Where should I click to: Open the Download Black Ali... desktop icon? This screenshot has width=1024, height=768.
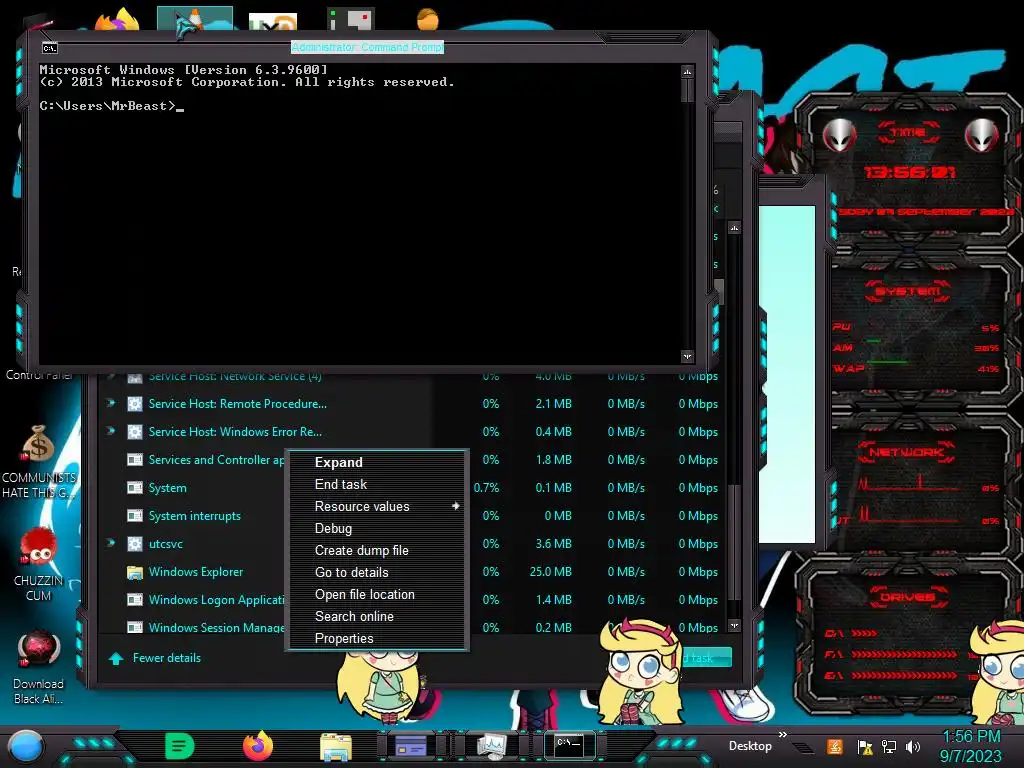(x=38, y=650)
